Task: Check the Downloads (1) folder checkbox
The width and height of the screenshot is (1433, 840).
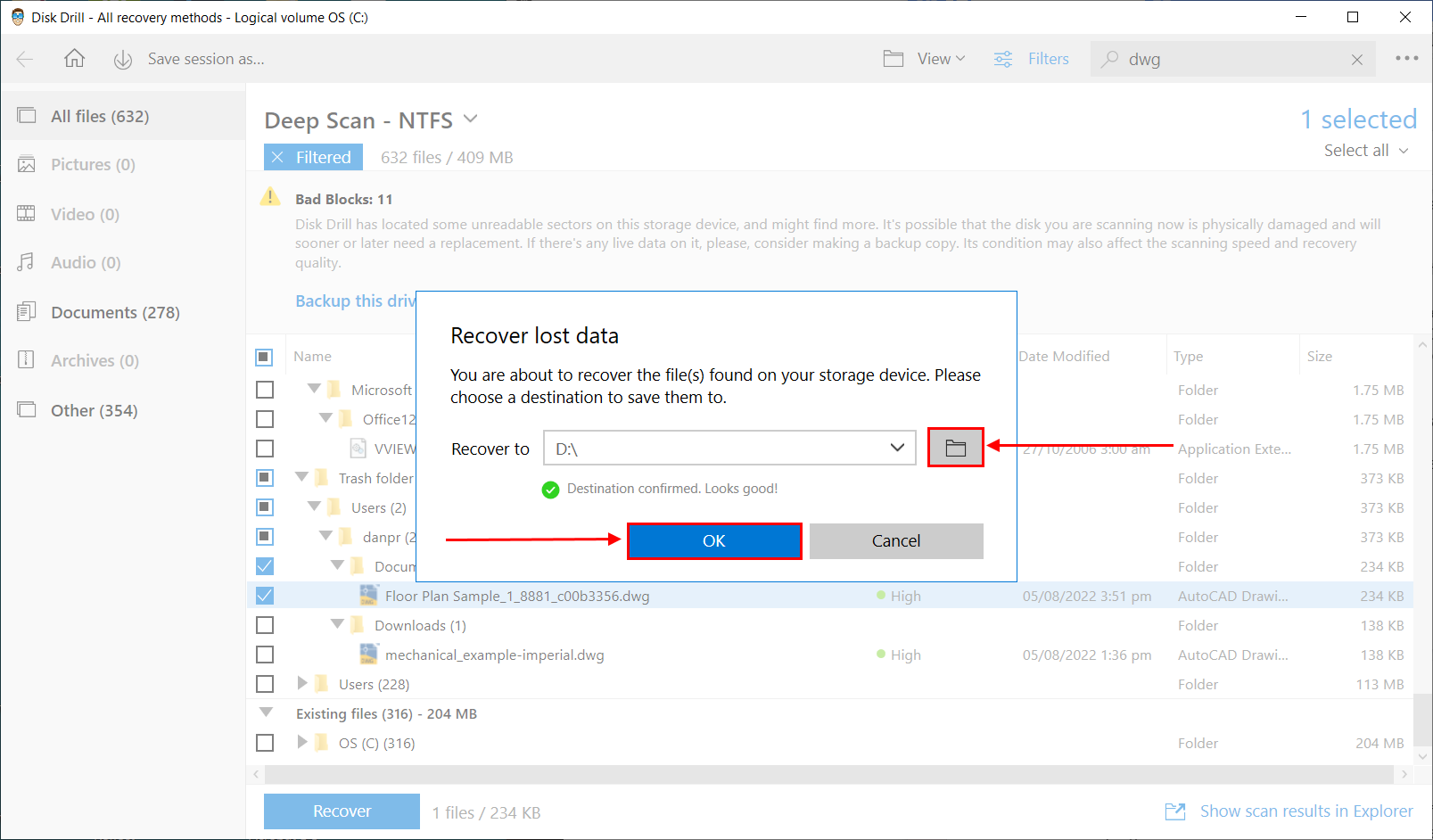Action: [265, 625]
